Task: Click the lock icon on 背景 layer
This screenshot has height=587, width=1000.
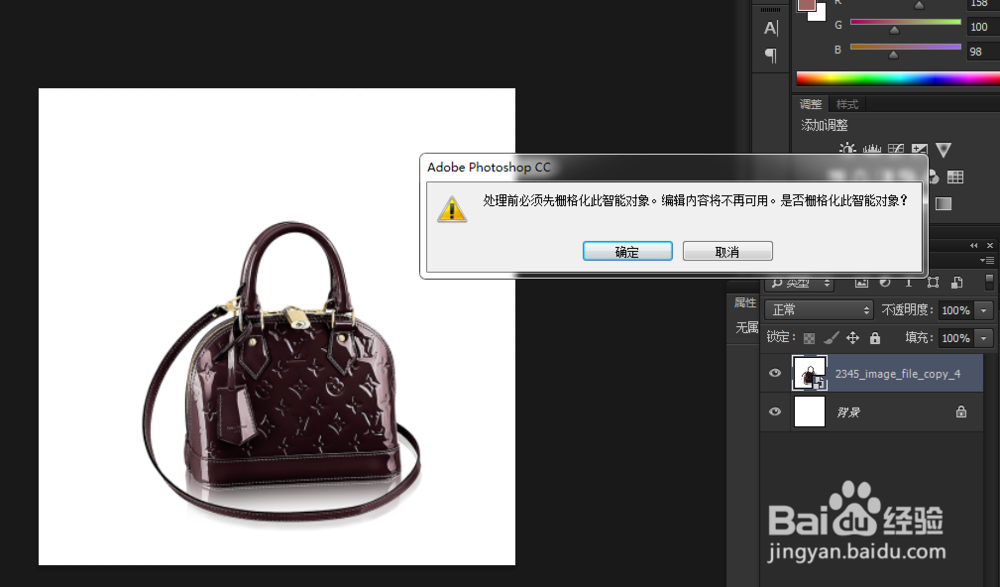Action: 961,412
